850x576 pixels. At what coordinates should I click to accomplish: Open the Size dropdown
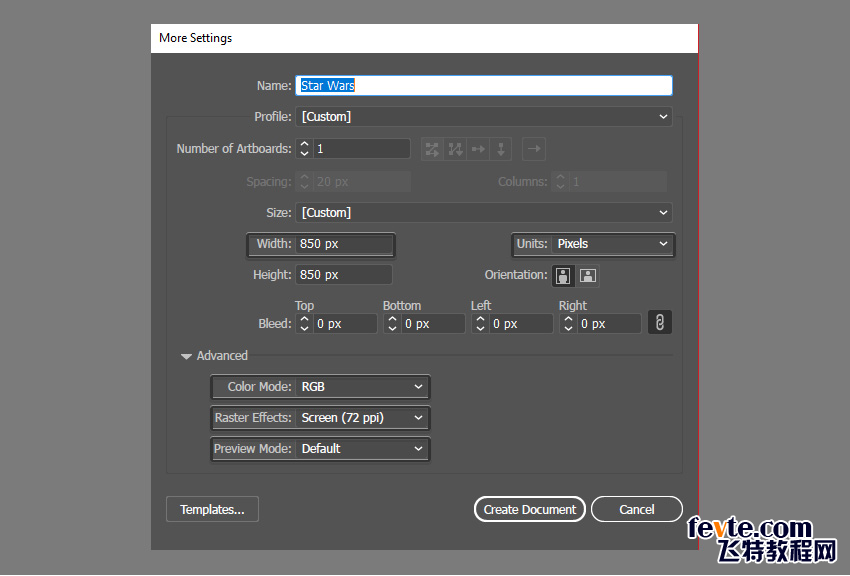pos(484,212)
